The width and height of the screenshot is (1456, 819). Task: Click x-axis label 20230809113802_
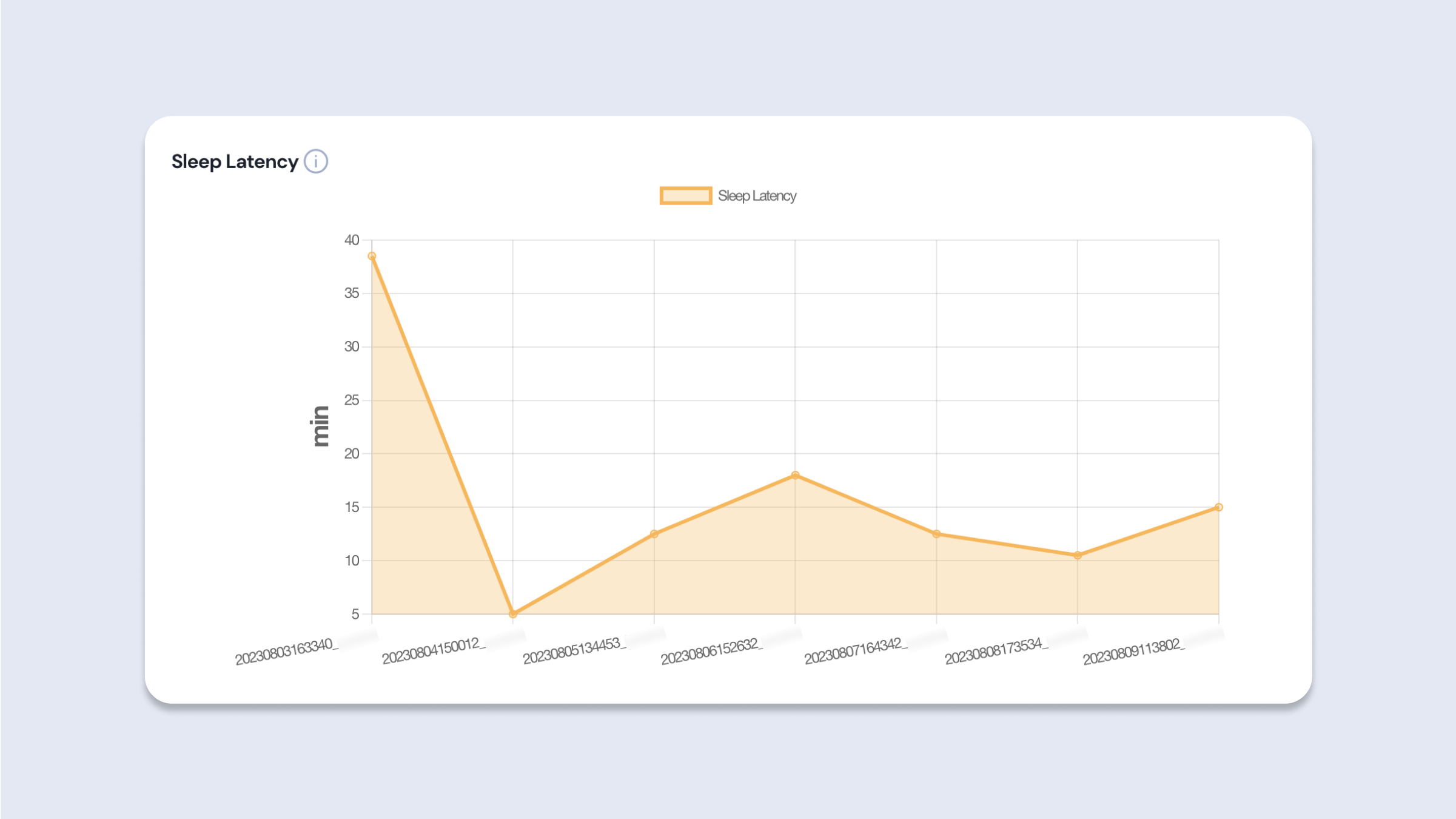click(x=1135, y=651)
